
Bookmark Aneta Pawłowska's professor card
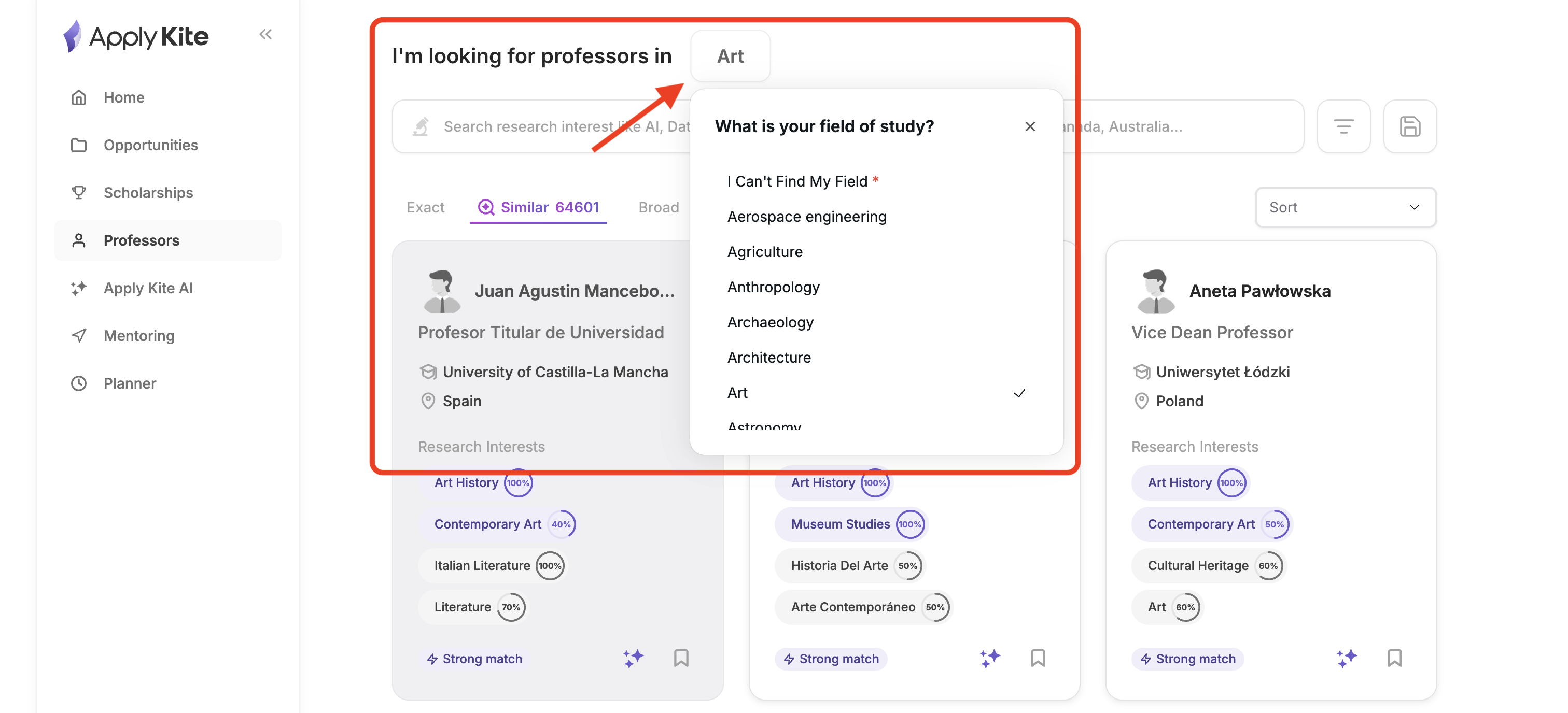point(1394,658)
